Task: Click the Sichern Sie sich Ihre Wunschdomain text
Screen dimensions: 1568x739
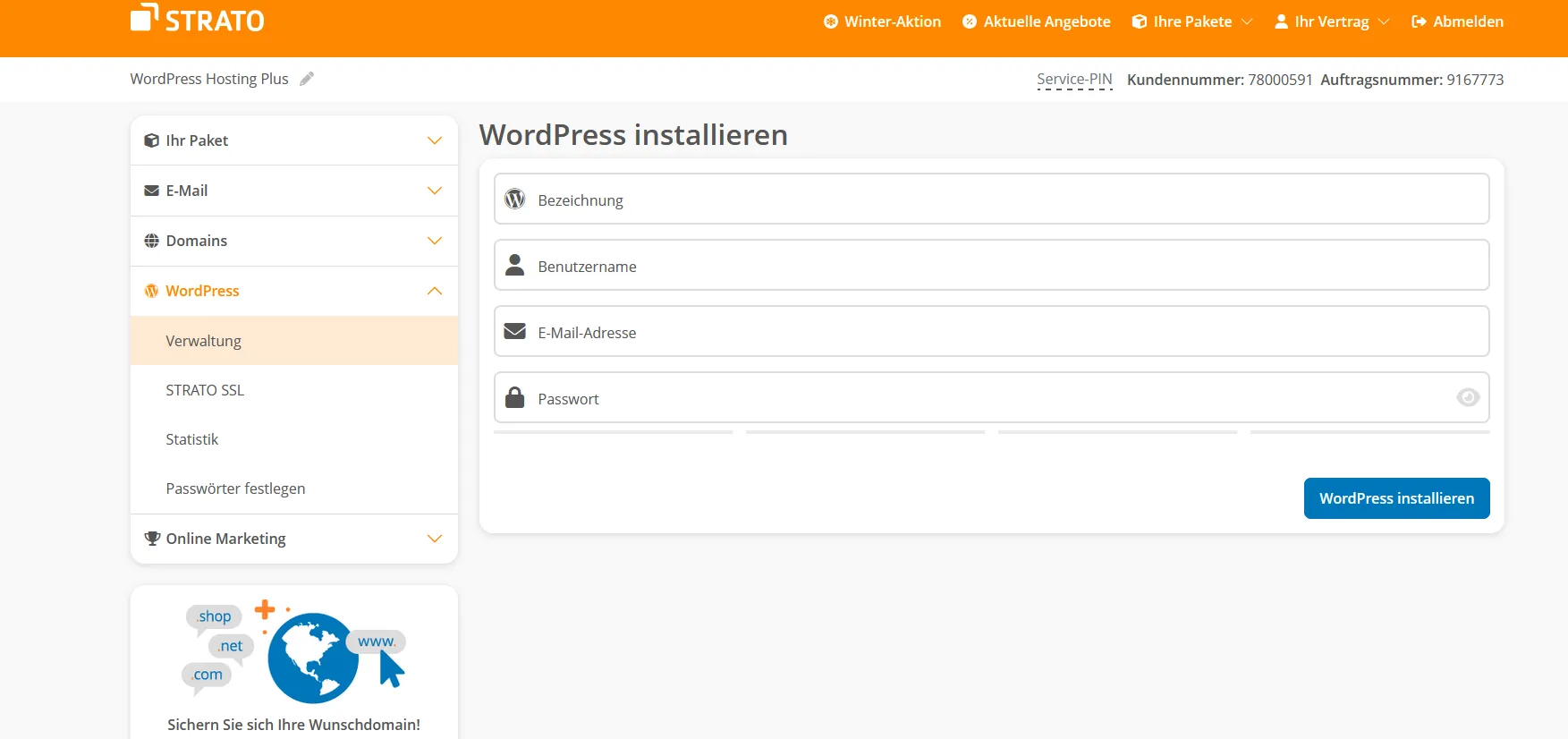Action: point(293,725)
